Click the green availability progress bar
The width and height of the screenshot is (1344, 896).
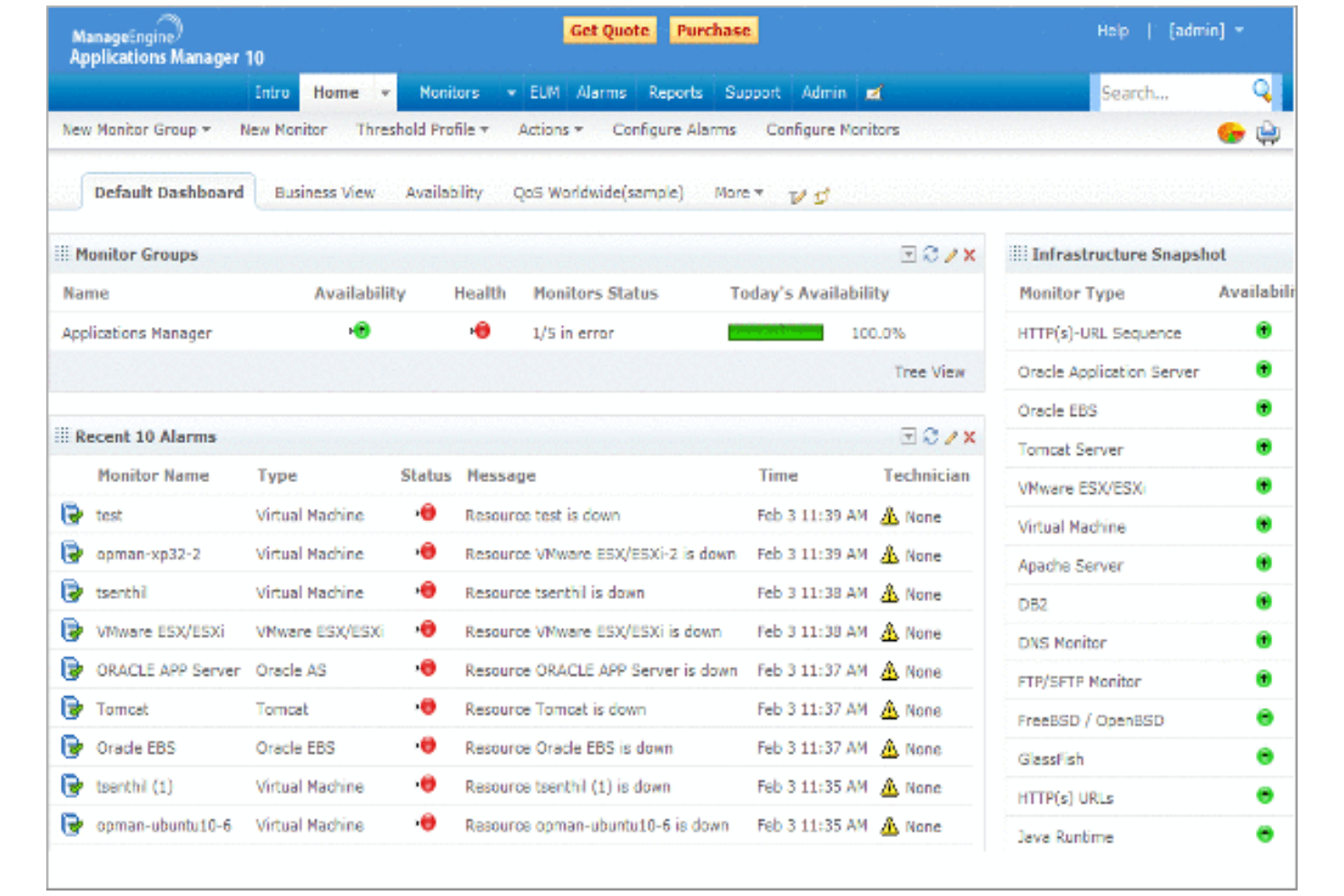point(775,331)
